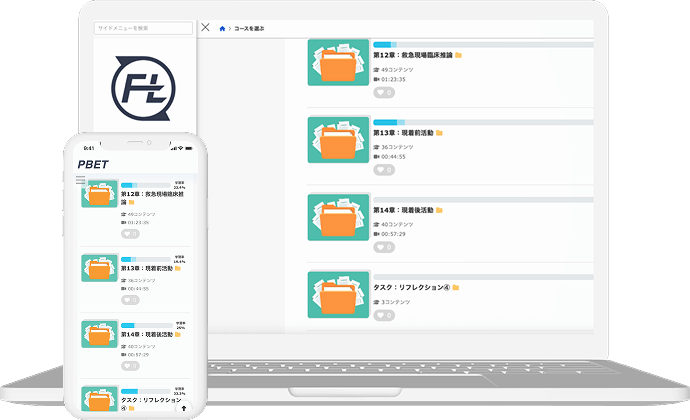690x420 pixels.
Task: Open the 第13章：現着前活動 title on laptop
Action: (403, 132)
